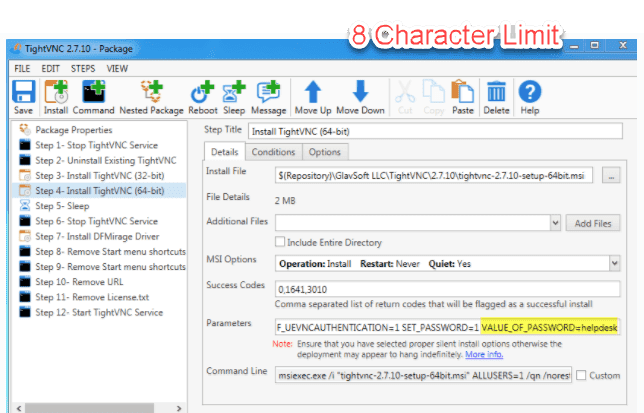Toggle Include Entire Directory checkbox

[x=280, y=242]
